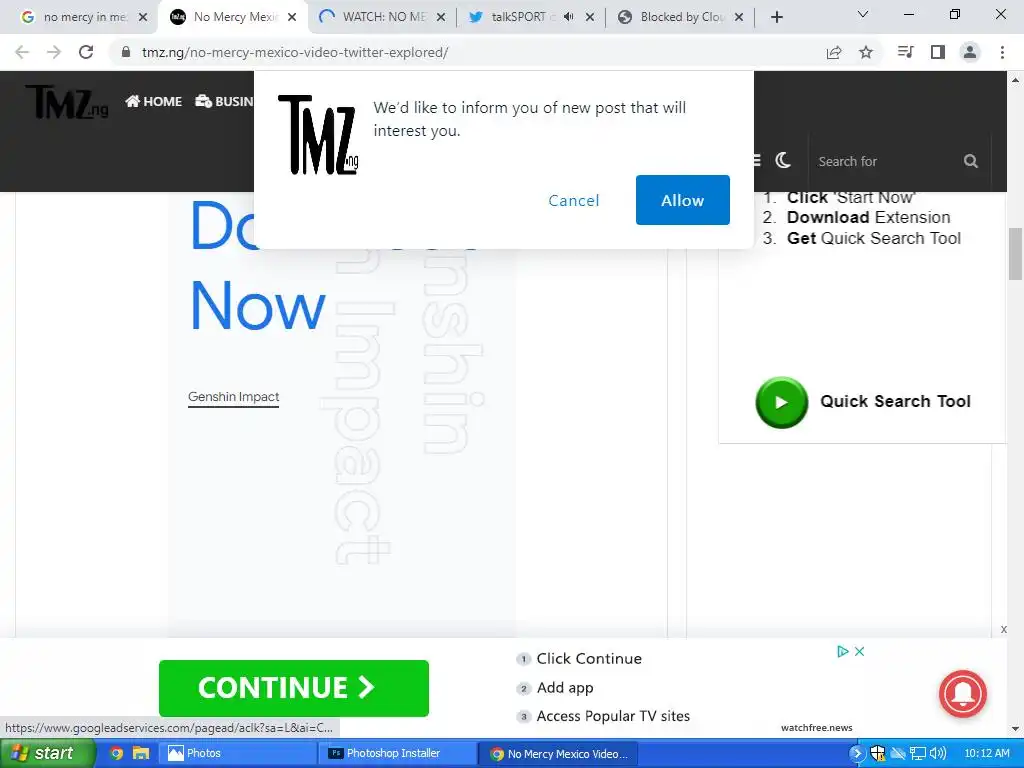Close the 'Blocked by Clou' tab
This screenshot has height=768, width=1024.
pos(739,17)
